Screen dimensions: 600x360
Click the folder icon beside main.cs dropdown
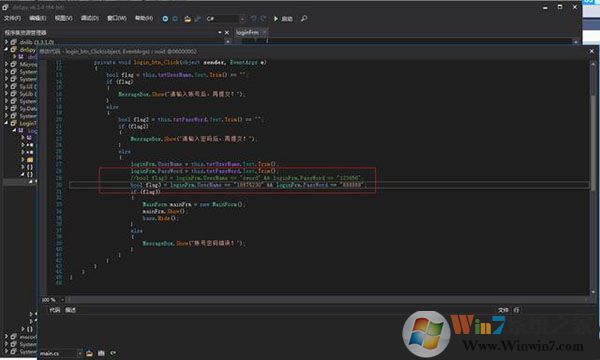pyautogui.click(x=89, y=353)
